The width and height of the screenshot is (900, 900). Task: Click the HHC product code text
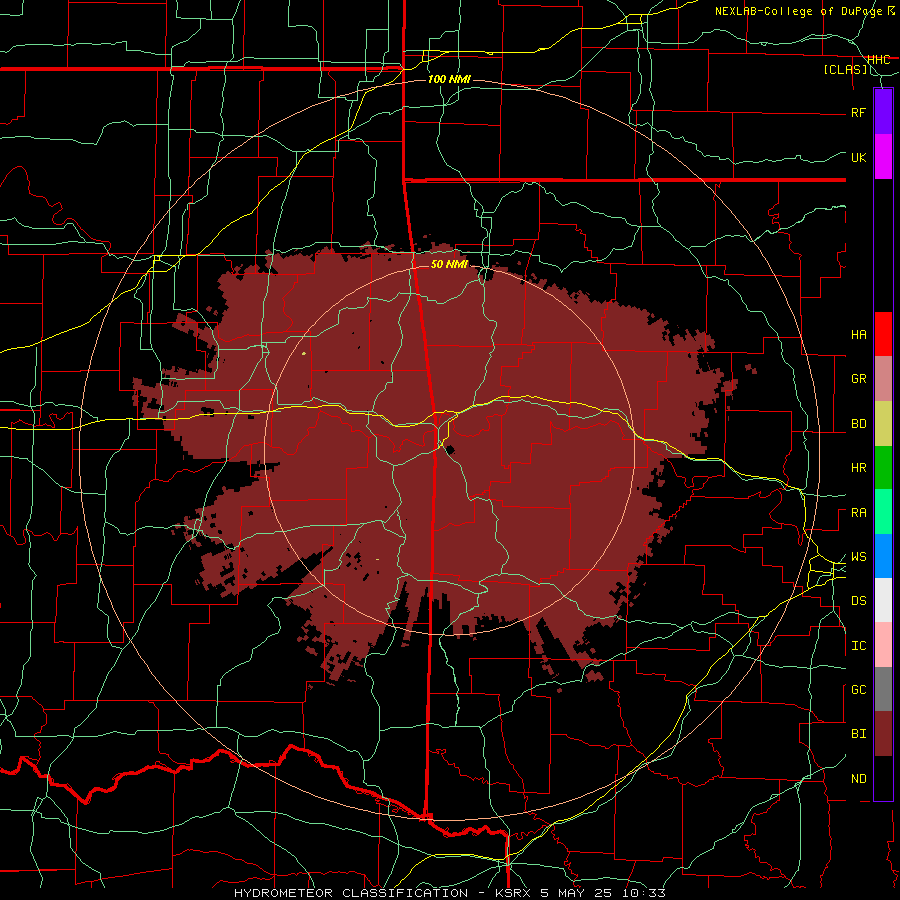879,60
